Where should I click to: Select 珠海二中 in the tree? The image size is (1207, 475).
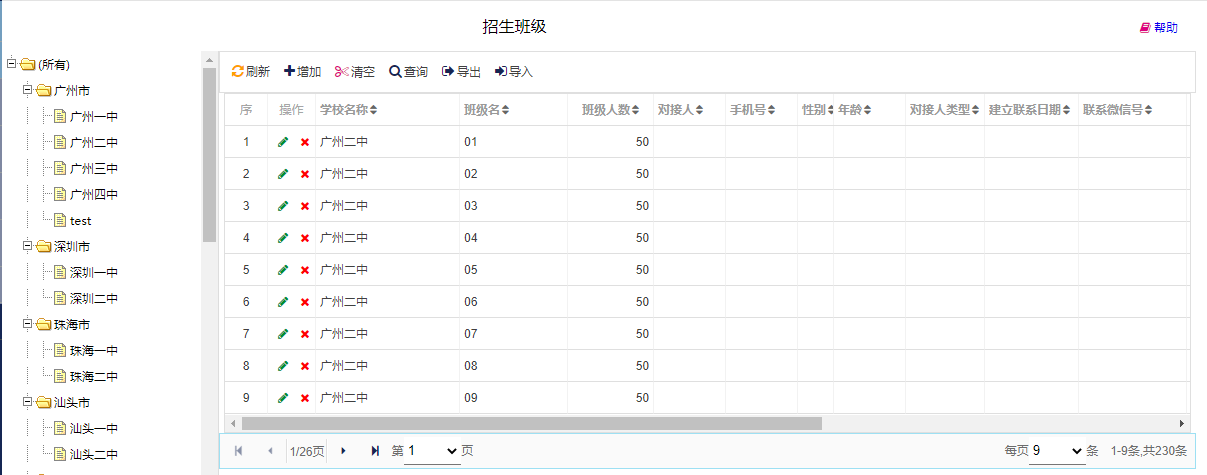click(x=94, y=376)
